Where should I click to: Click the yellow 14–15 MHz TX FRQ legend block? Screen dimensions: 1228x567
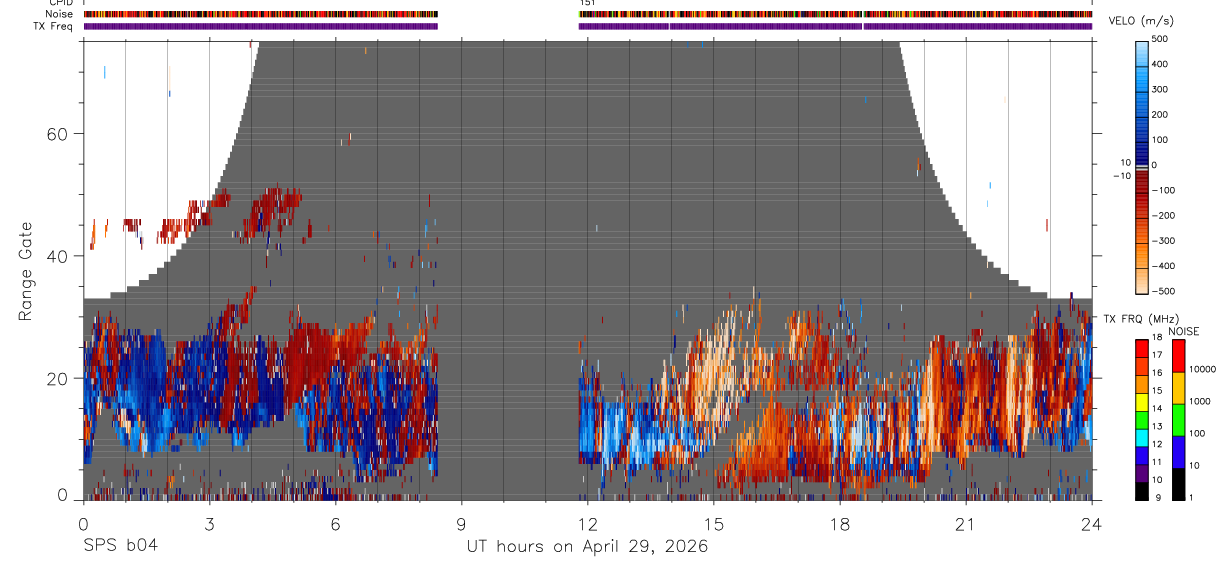tap(1142, 401)
